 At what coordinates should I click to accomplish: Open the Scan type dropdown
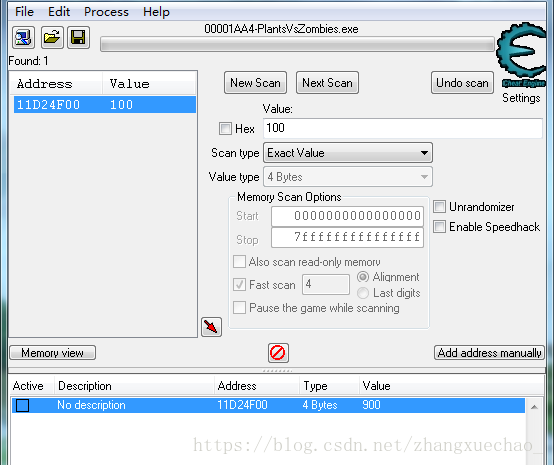coord(348,153)
